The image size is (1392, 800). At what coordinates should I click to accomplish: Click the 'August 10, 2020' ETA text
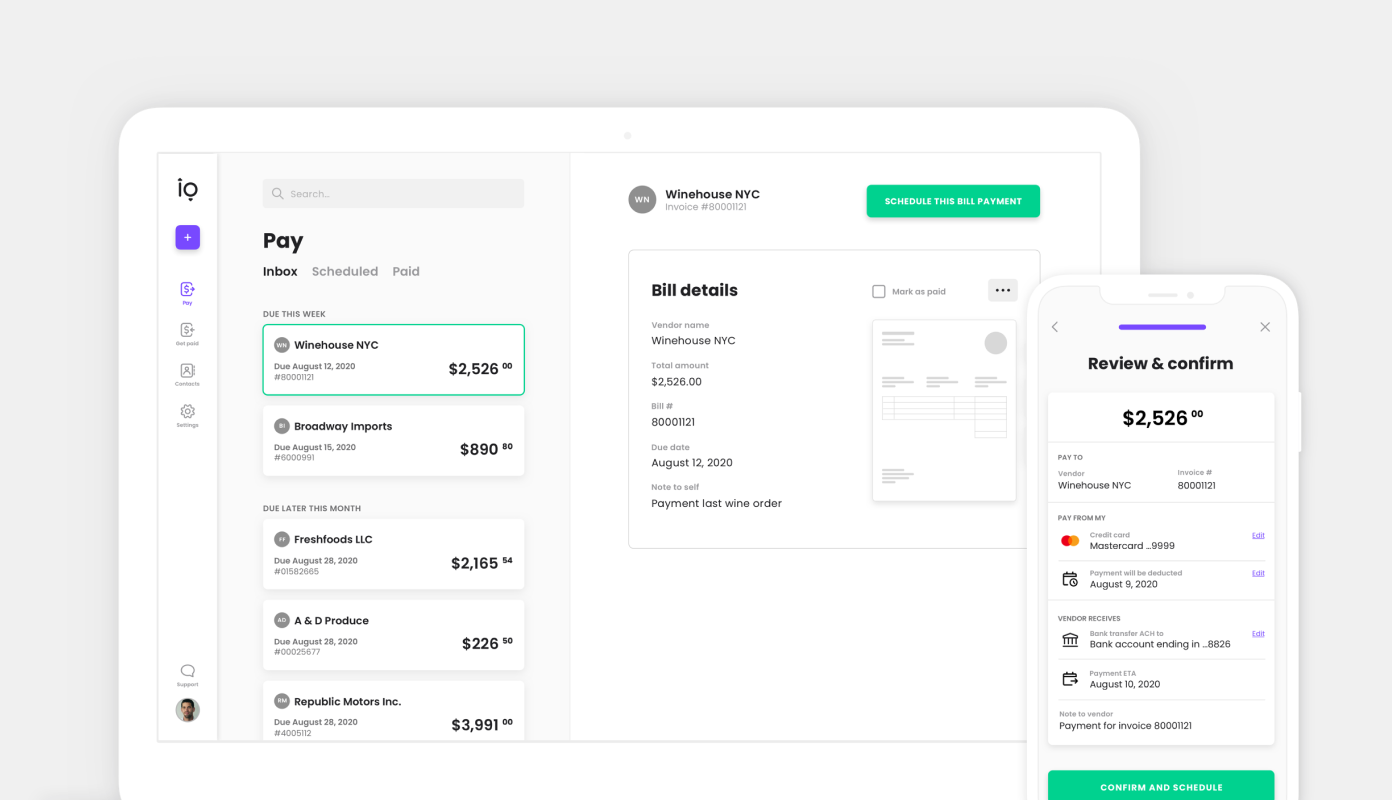pos(1125,684)
